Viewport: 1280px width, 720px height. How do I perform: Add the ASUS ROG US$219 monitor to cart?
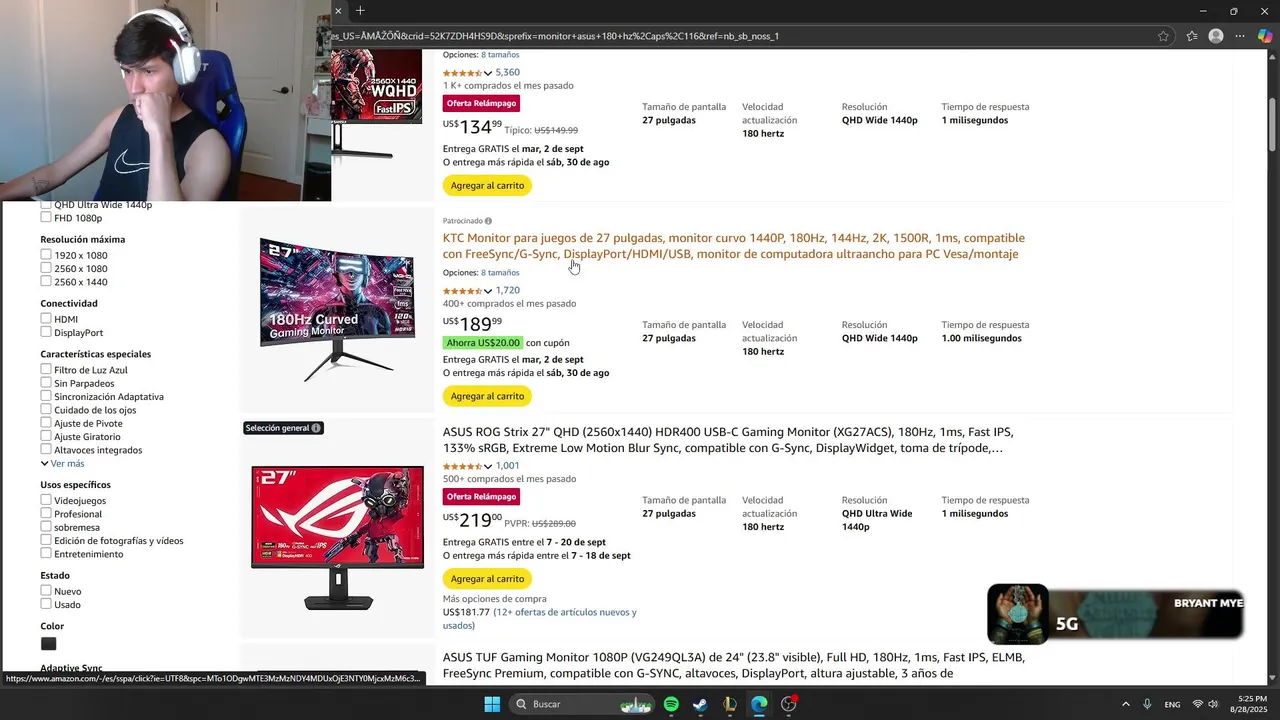[487, 579]
